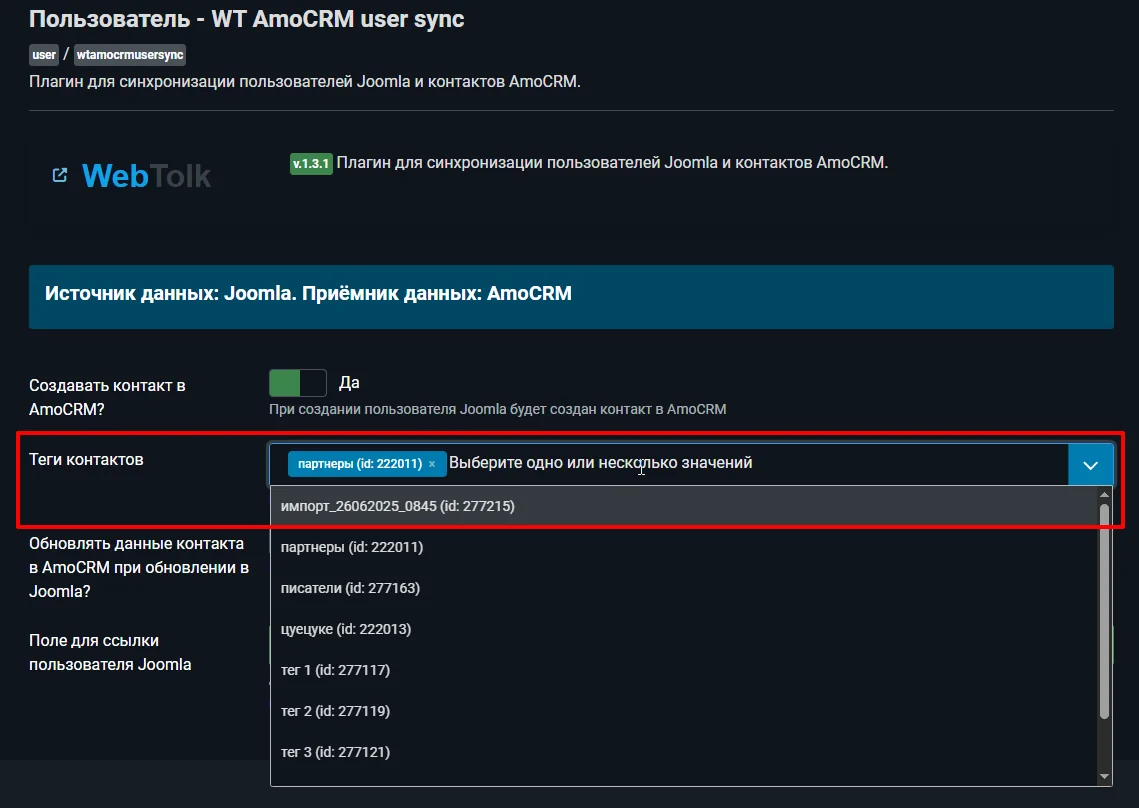Disable the «Создавать контакт в AmoCRM?» switch
1139x808 pixels.
click(297, 383)
